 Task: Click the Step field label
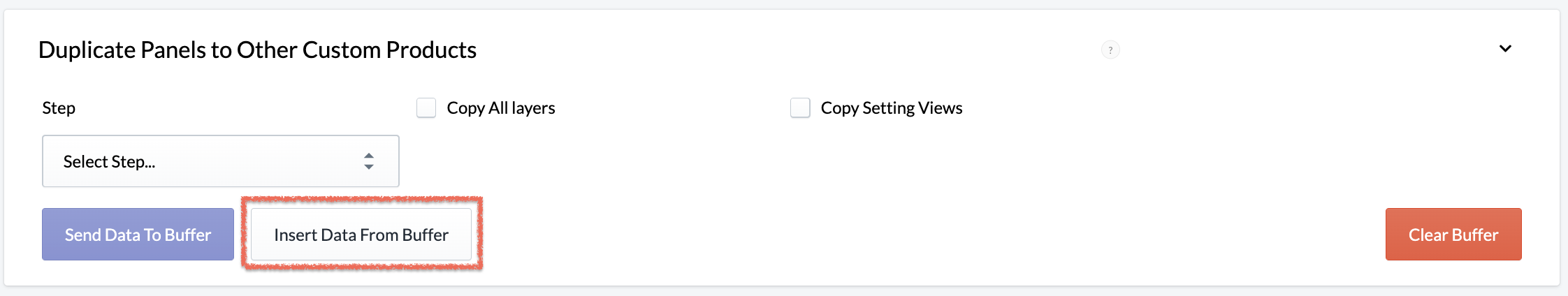(x=59, y=108)
